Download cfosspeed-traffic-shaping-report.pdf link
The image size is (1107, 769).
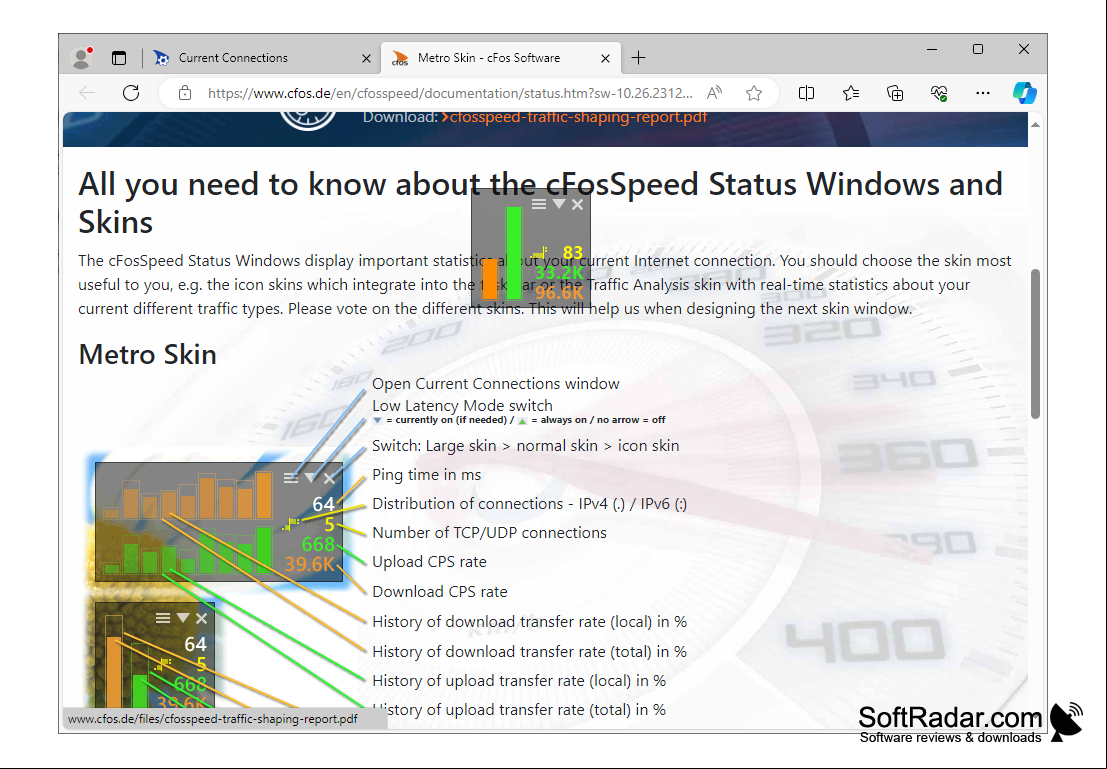coord(574,117)
